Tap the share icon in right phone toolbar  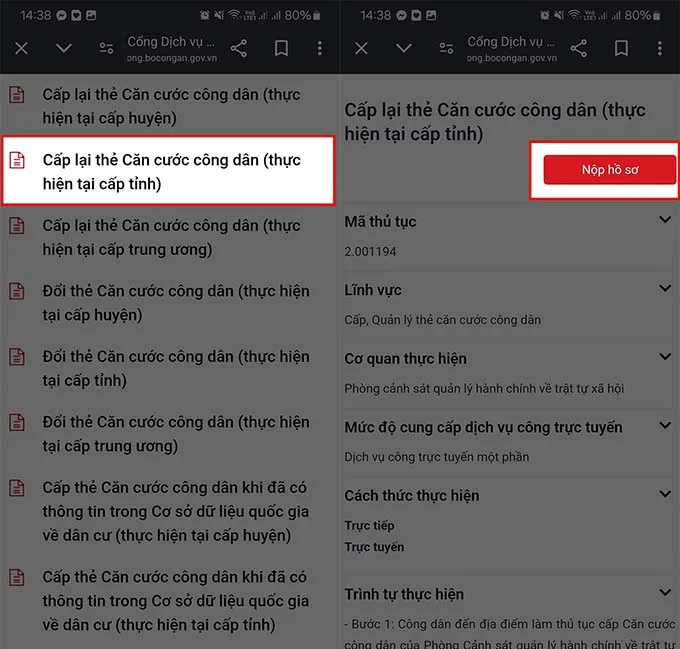tap(579, 48)
